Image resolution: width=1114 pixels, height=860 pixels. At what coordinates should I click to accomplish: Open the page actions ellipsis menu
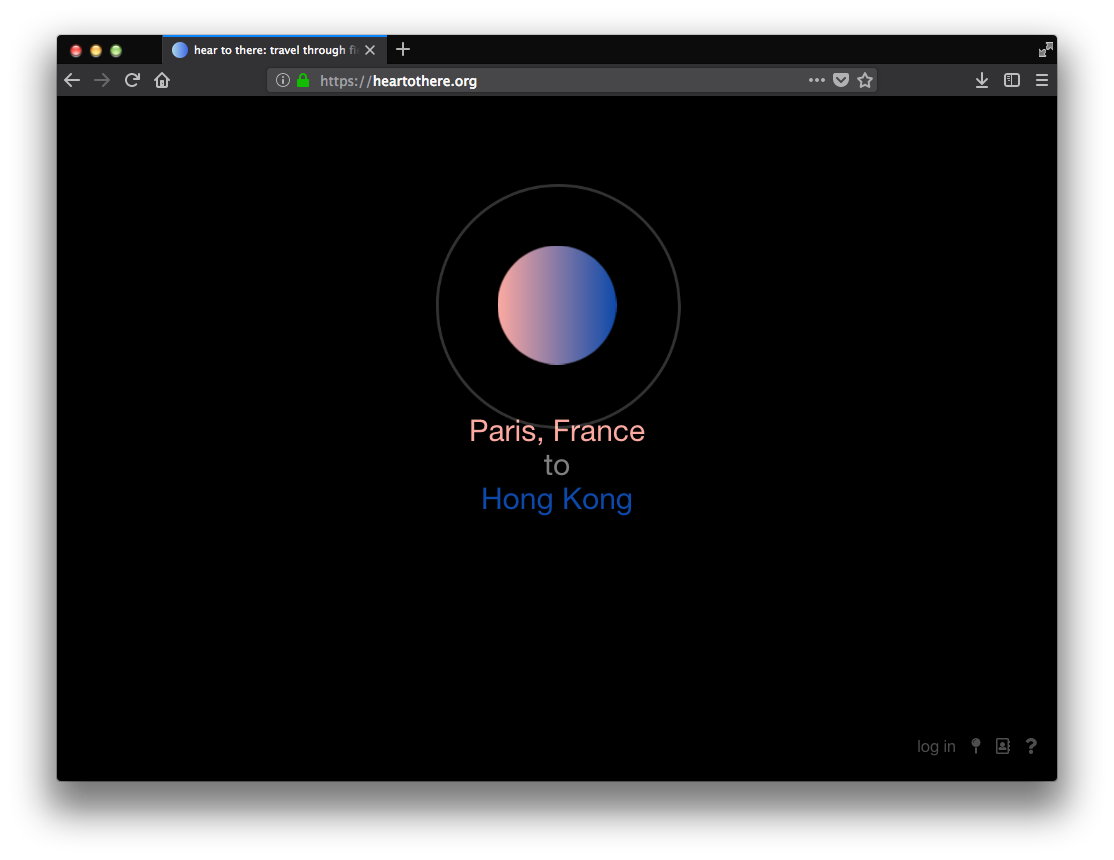click(x=817, y=80)
